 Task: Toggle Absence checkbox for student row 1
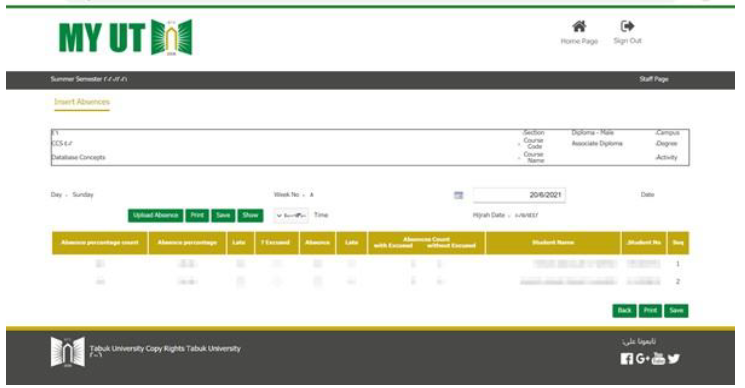click(317, 264)
